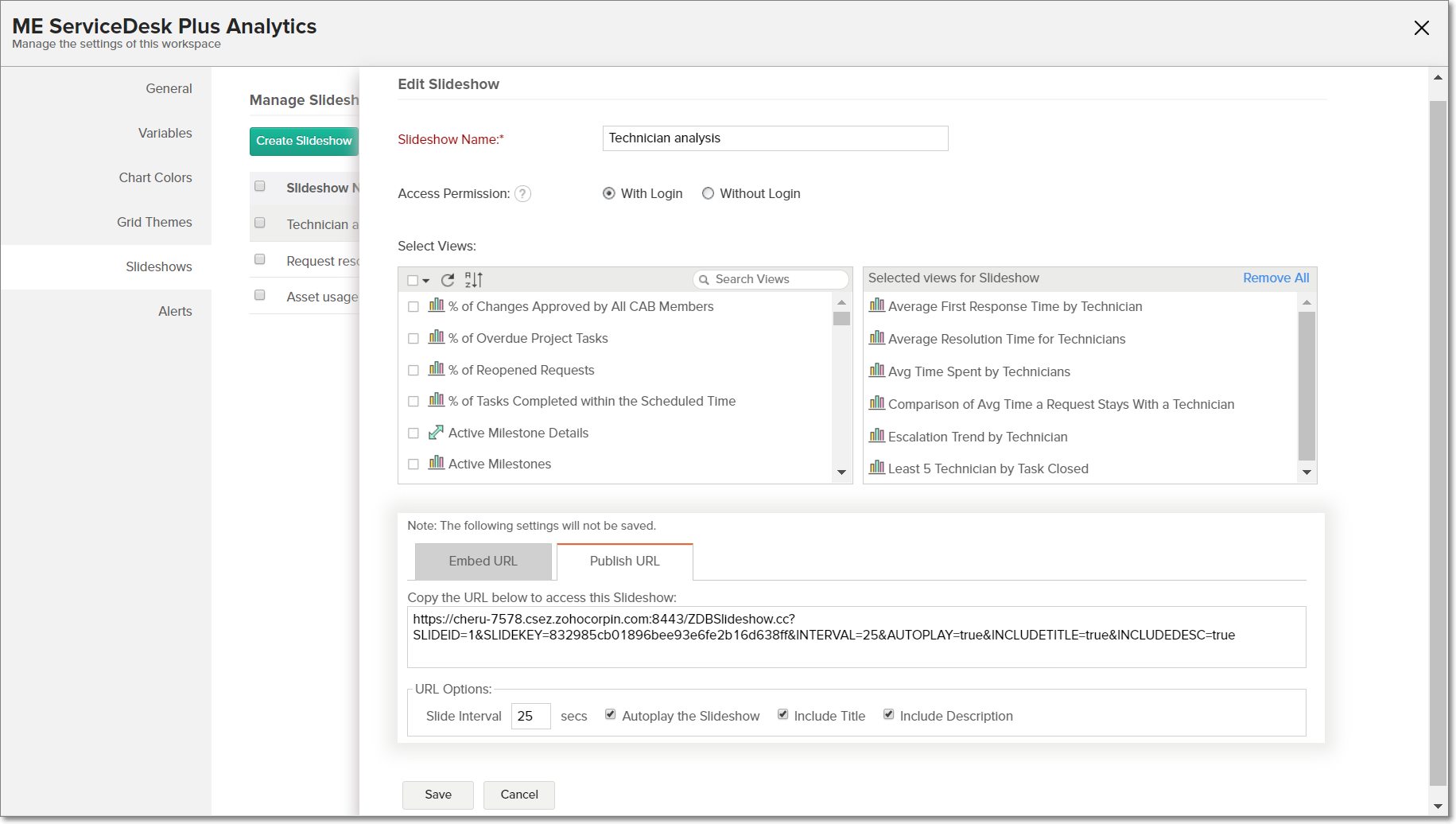Click the Active Milestone Details pivot icon
Screen dimensions: 1456x824
click(436, 433)
